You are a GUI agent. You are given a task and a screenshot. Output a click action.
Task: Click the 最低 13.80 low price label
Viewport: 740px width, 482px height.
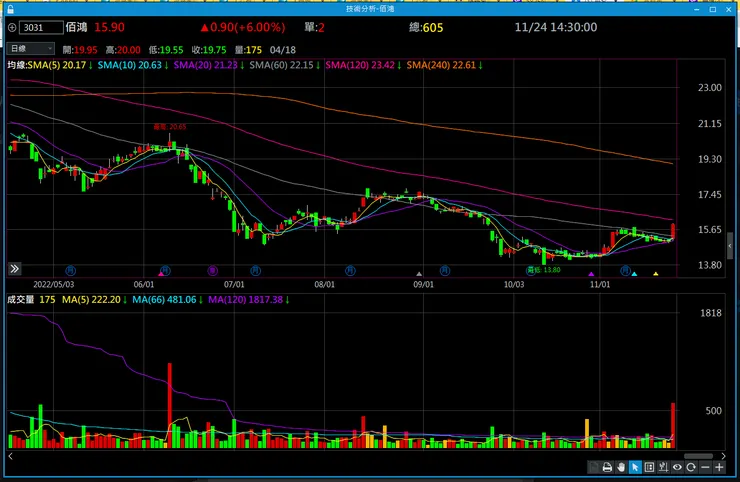coord(544,270)
